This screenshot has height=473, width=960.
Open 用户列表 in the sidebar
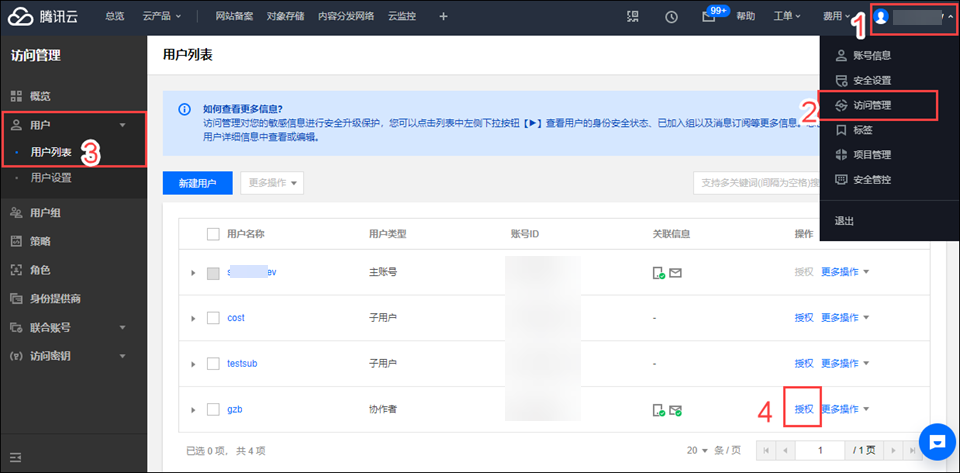tap(51, 152)
